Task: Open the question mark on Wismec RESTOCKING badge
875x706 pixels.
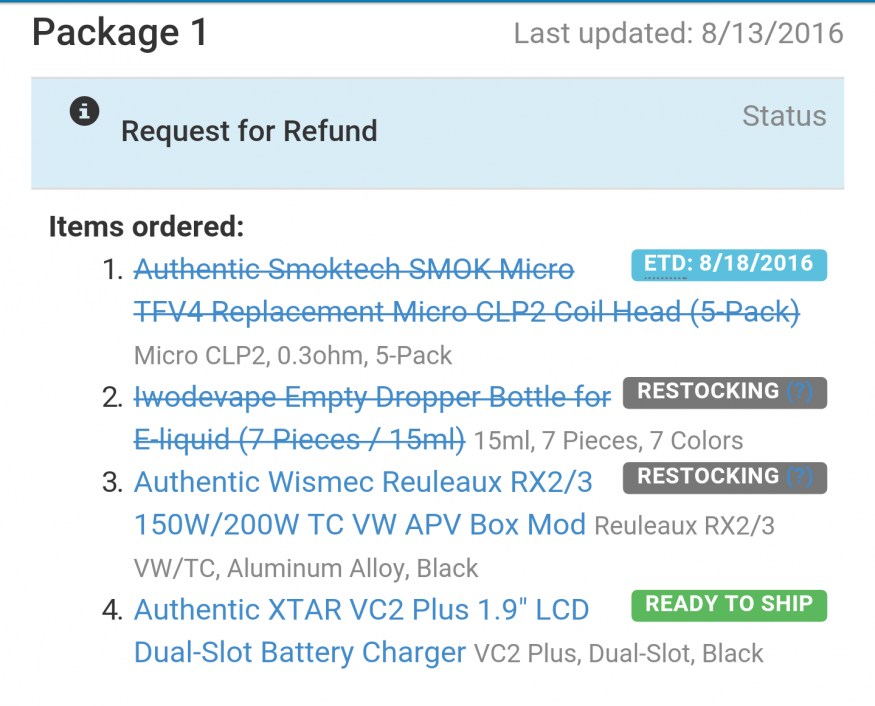Action: point(799,476)
